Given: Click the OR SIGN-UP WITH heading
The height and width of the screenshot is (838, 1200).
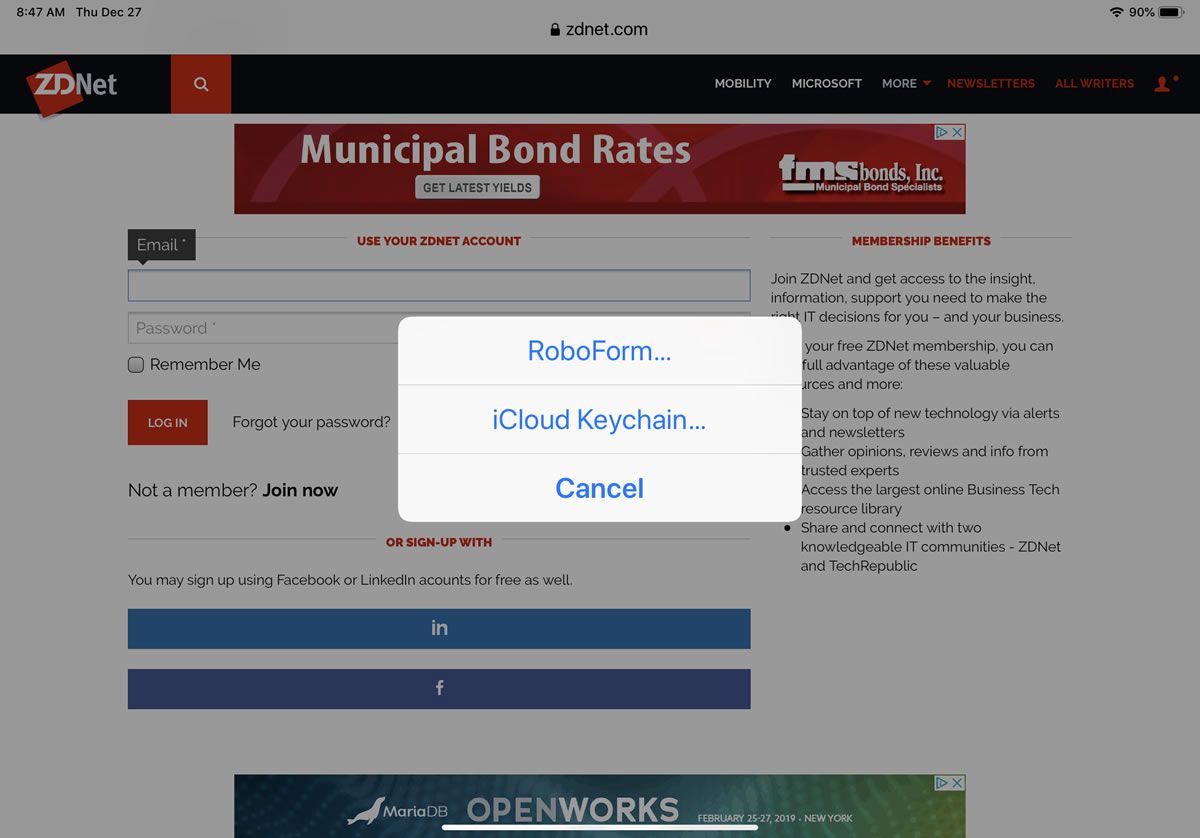Looking at the screenshot, I should coord(439,542).
